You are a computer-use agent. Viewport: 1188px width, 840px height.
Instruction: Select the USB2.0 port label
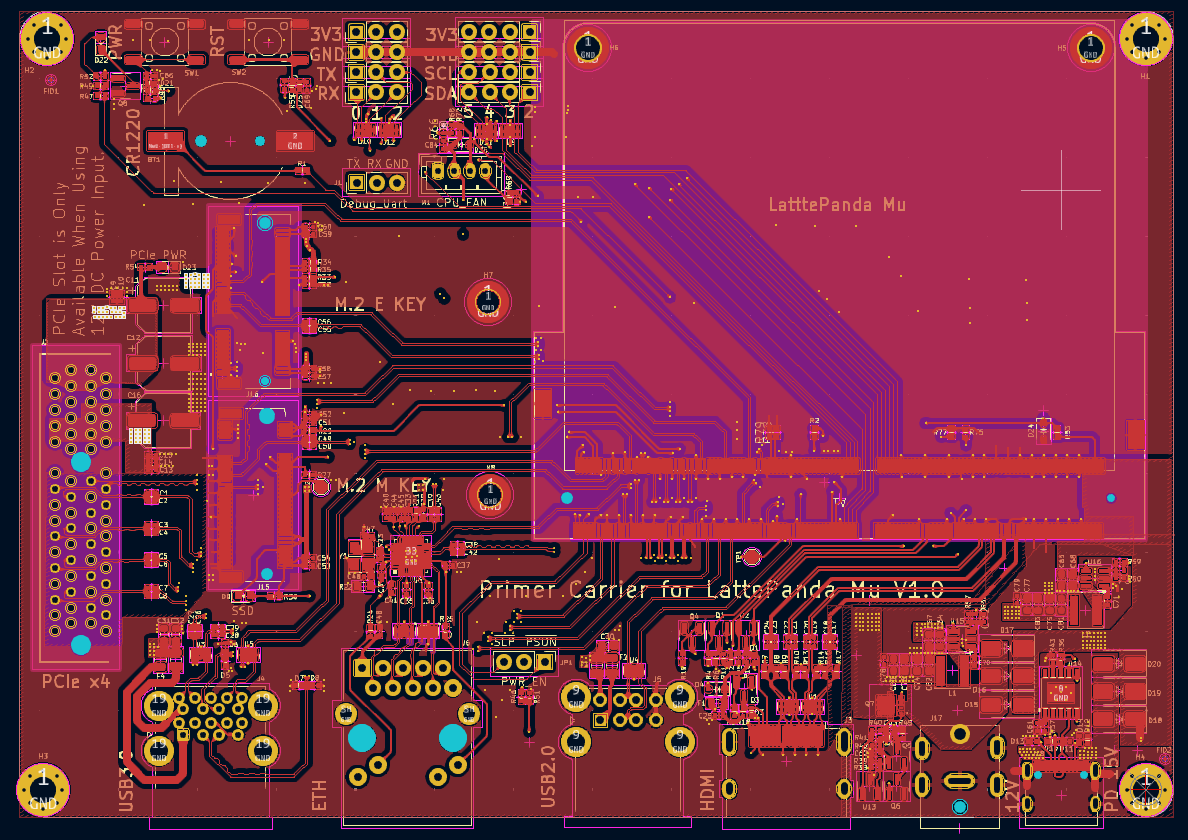pyautogui.click(x=548, y=776)
